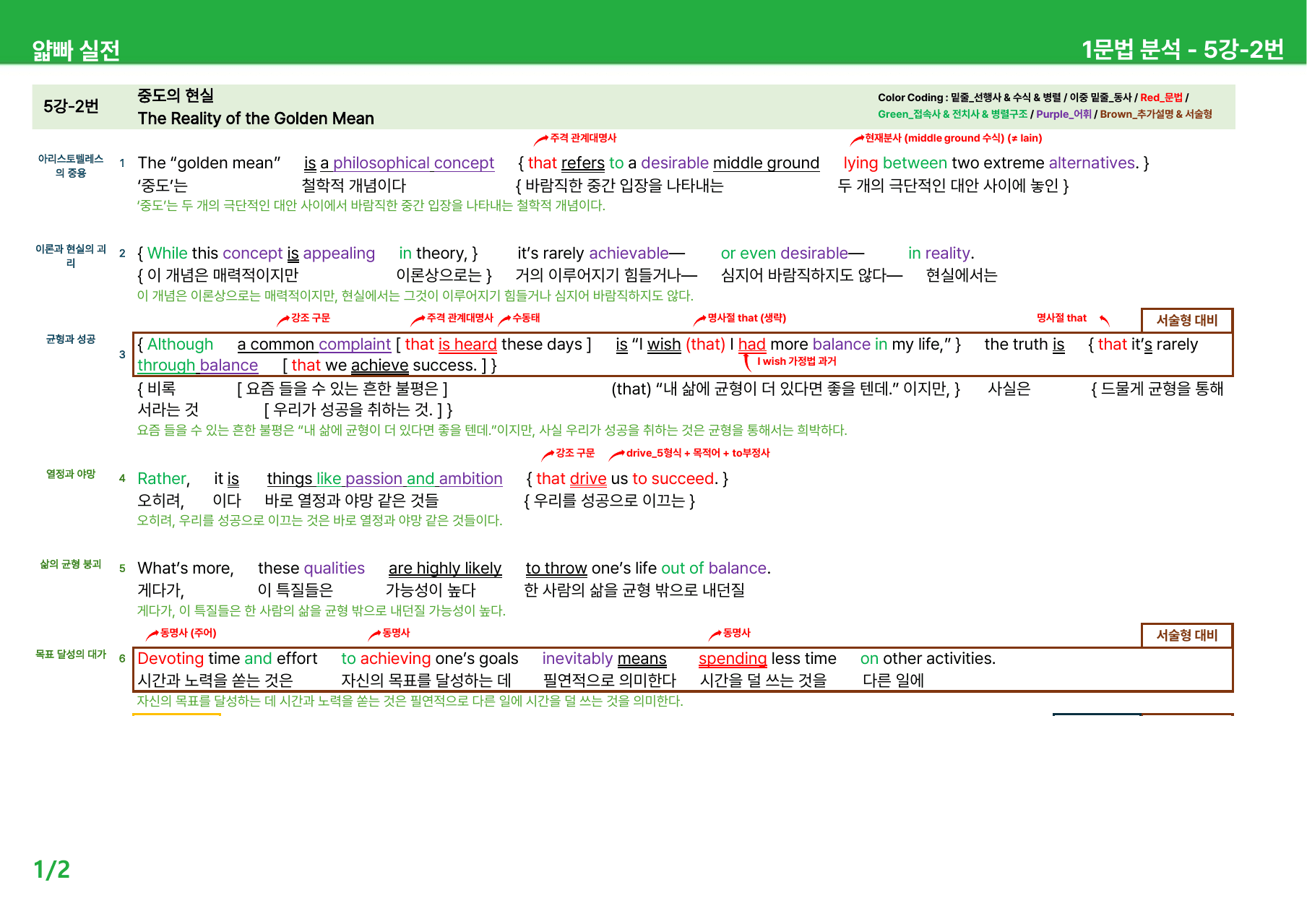
Task: Click '서술형 대비' tag above sentence 3
Action: (x=1187, y=320)
